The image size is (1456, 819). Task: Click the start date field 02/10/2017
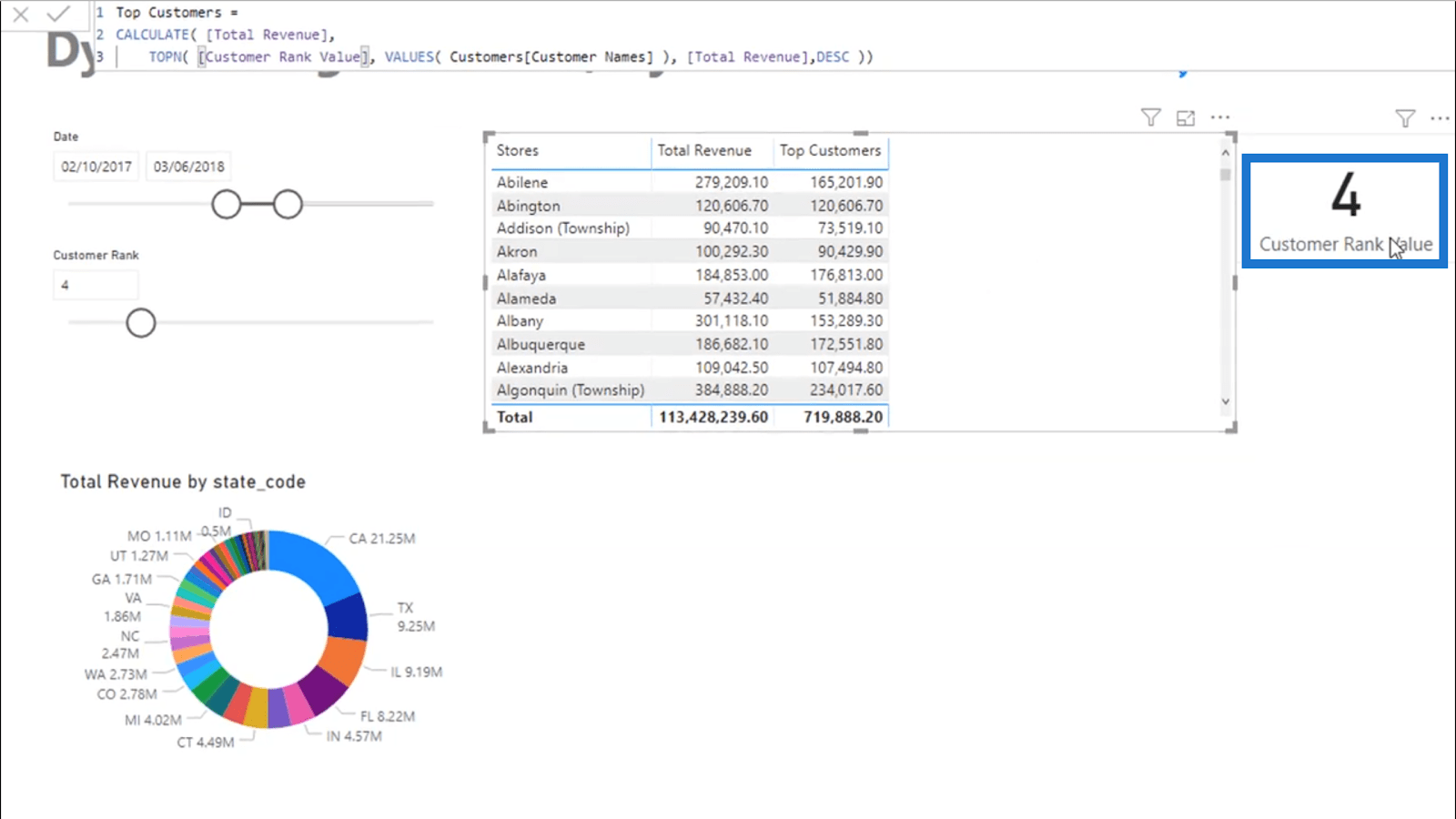click(96, 167)
